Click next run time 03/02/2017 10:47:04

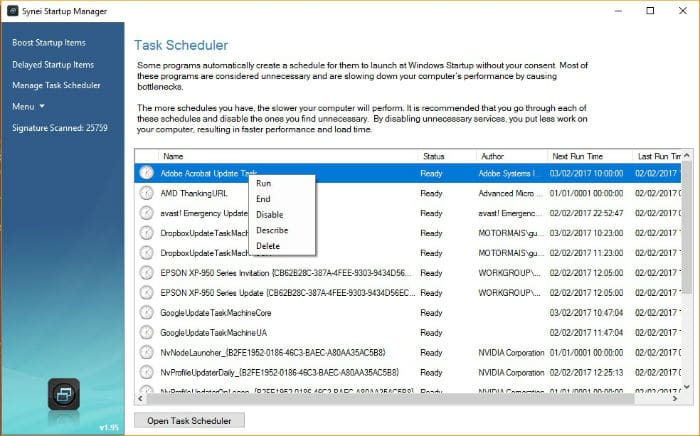click(586, 313)
